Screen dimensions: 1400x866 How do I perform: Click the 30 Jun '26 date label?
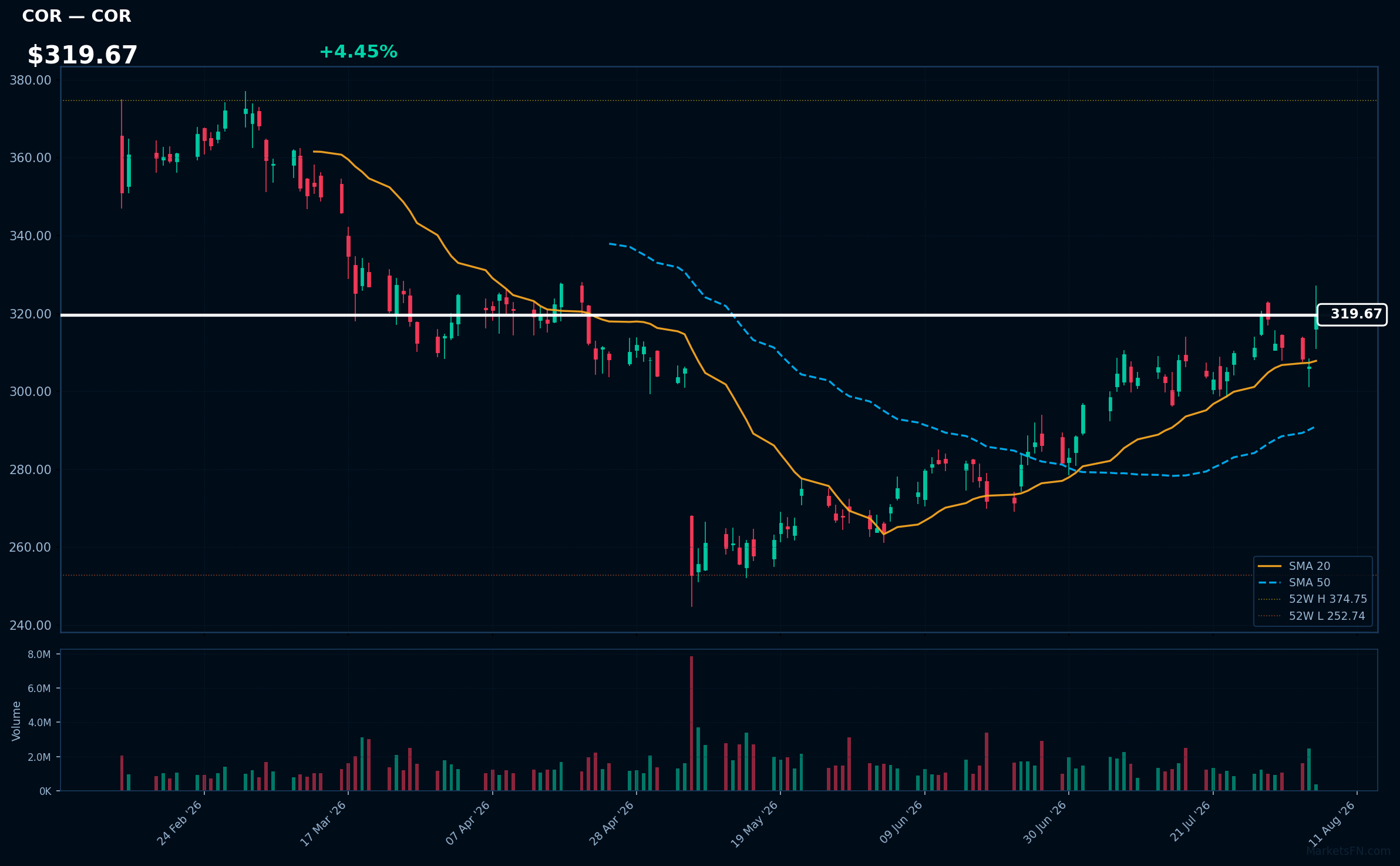(1044, 823)
